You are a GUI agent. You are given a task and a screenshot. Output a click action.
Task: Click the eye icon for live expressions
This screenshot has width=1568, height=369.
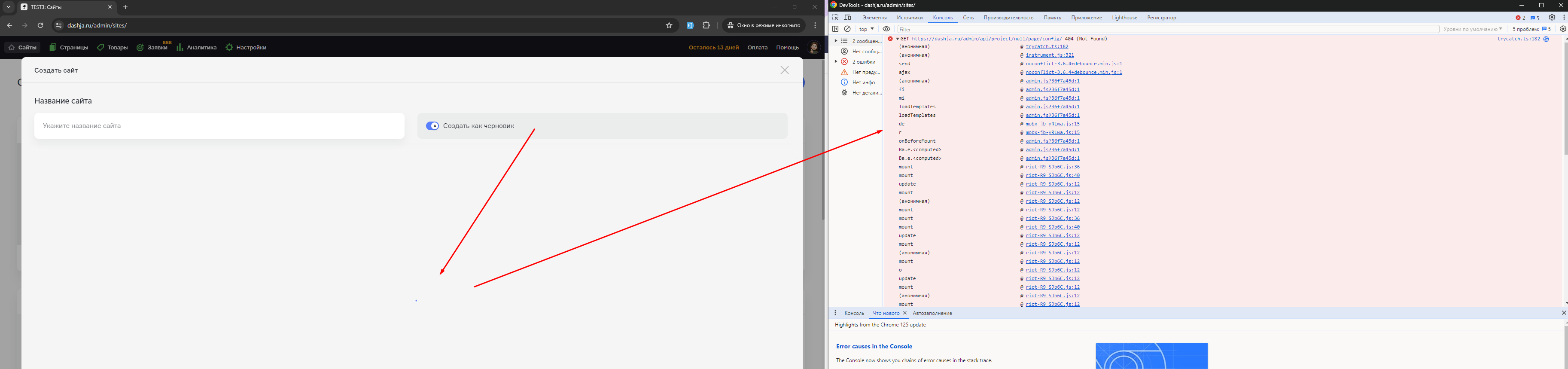(x=886, y=29)
